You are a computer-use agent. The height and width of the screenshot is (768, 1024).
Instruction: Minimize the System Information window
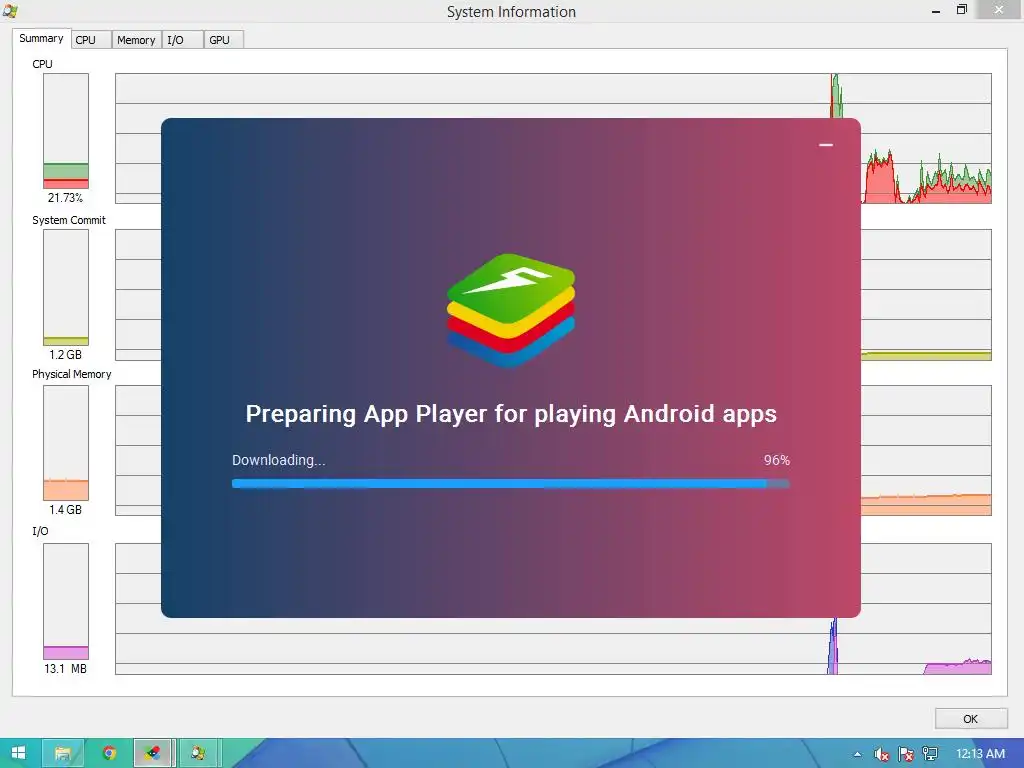(936, 10)
